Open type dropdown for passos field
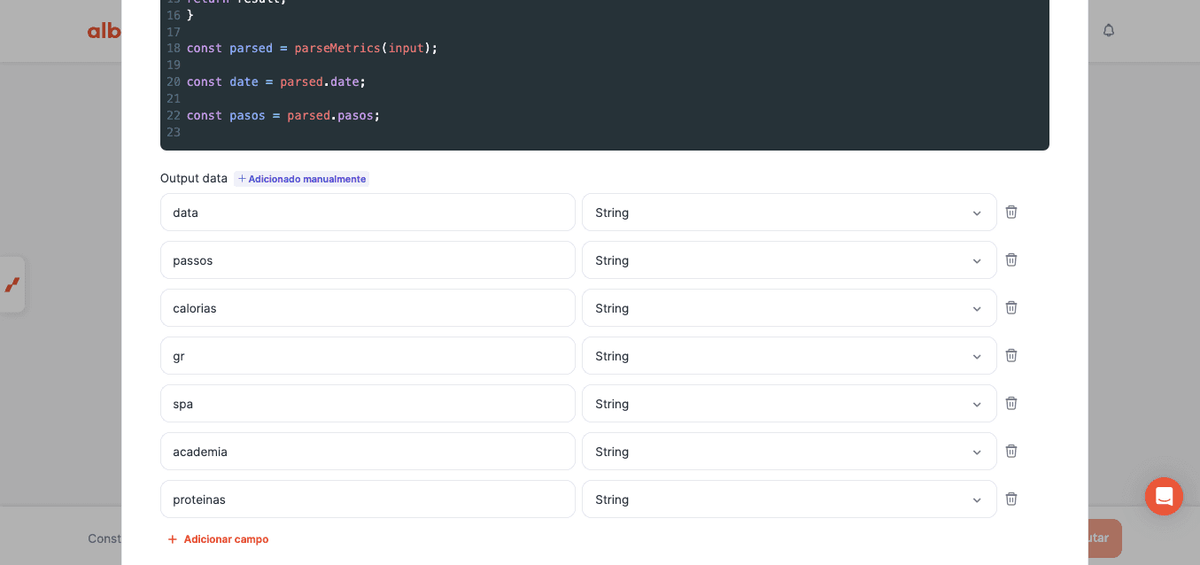Viewport: 1200px width, 565px height. [789, 260]
